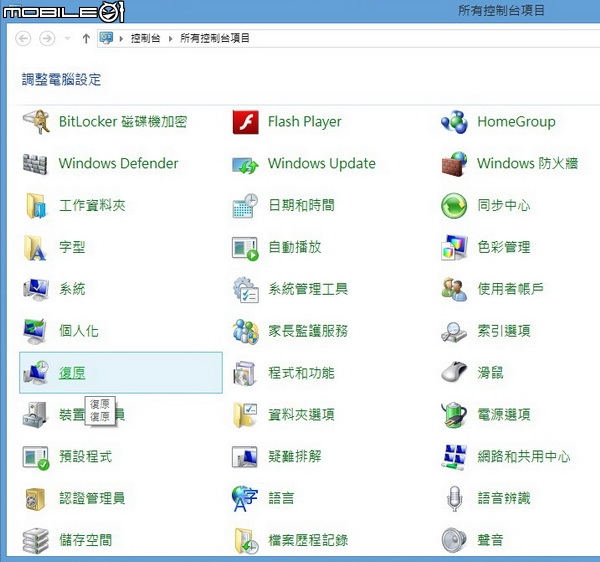
Task: Click the 網路和共用中心 link text
Action: pos(524,456)
